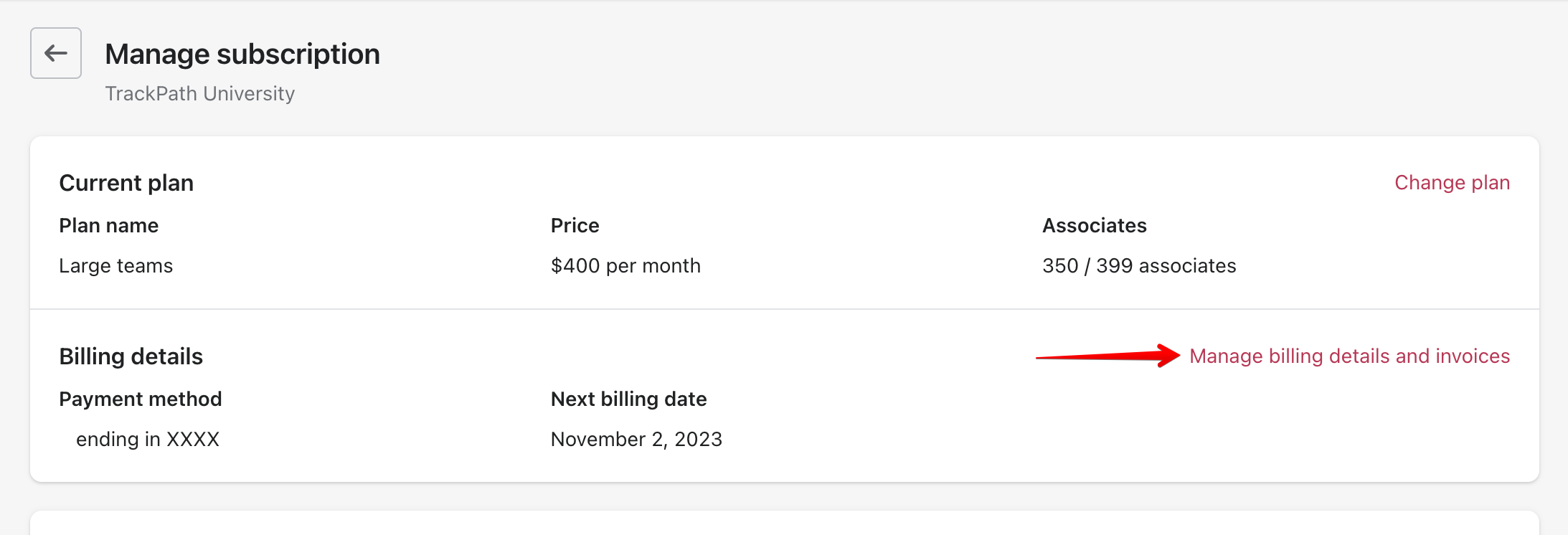Click the $400 per month price

[625, 265]
